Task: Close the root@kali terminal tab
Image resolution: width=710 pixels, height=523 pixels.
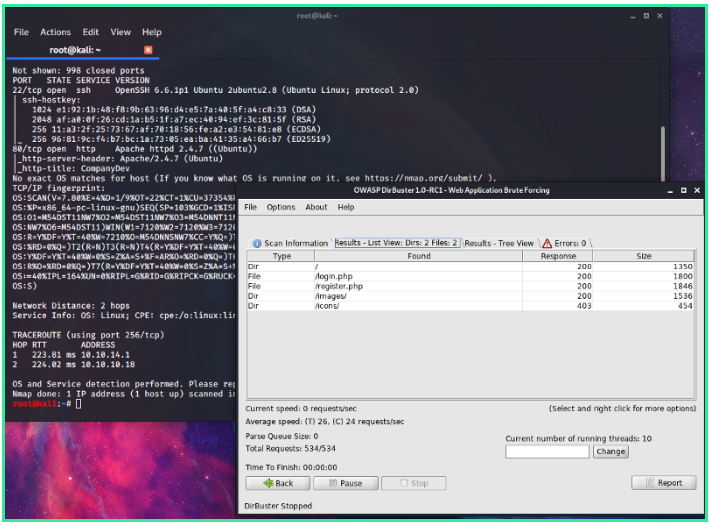Action: [x=148, y=50]
